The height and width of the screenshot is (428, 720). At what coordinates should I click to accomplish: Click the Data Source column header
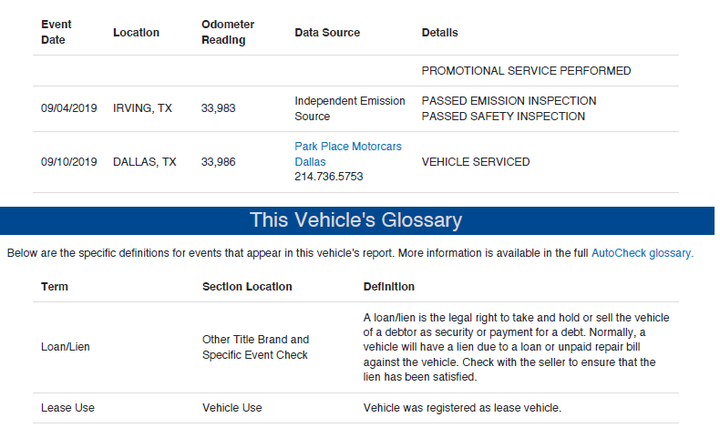(327, 33)
